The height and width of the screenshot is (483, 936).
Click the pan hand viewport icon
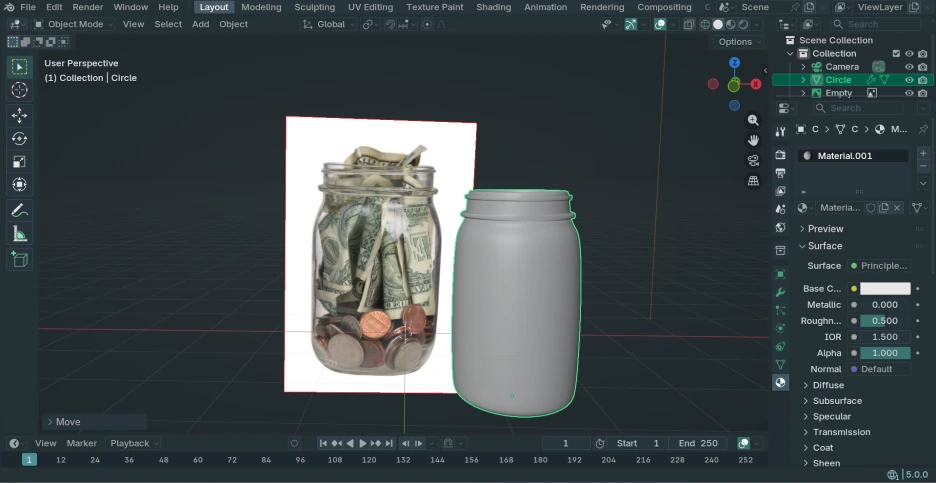coord(753,140)
